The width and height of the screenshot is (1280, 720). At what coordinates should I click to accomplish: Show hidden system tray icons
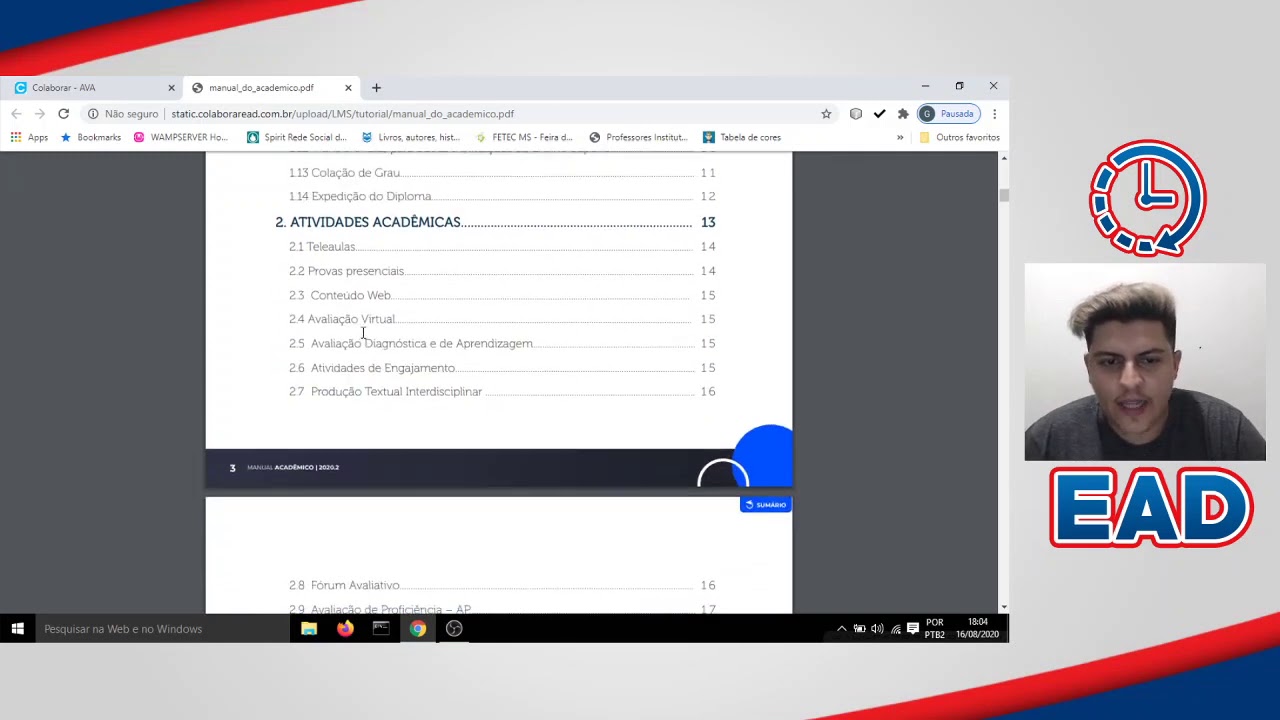click(x=841, y=629)
